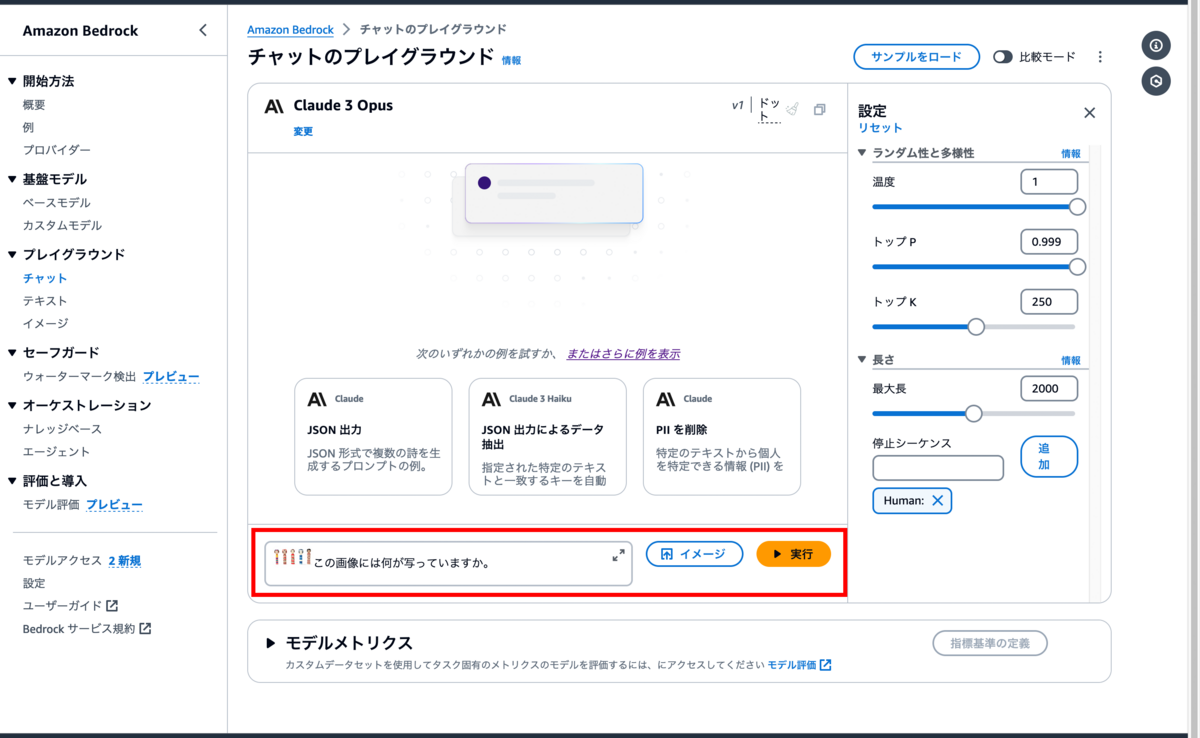1200x738 pixels.
Task: Remove the Human: stop sequence tag
Action: (x=937, y=501)
